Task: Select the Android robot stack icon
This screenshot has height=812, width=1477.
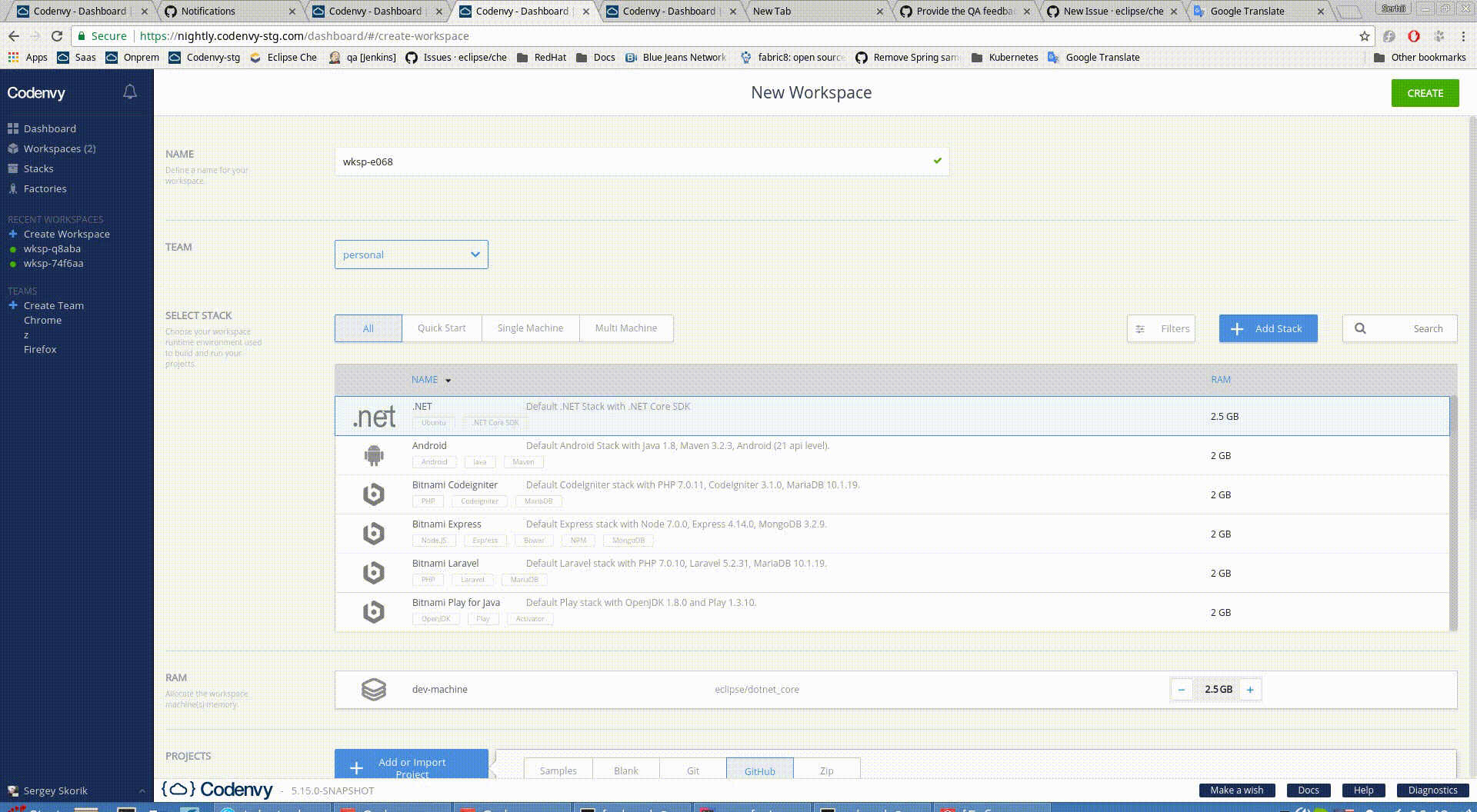Action: [374, 456]
